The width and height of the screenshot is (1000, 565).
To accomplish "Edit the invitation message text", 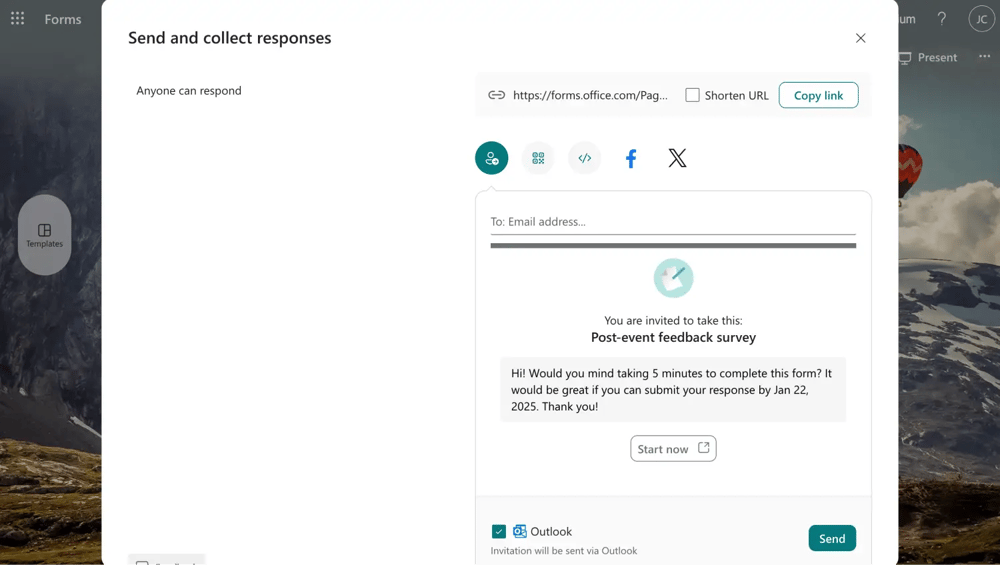I will (673, 390).
